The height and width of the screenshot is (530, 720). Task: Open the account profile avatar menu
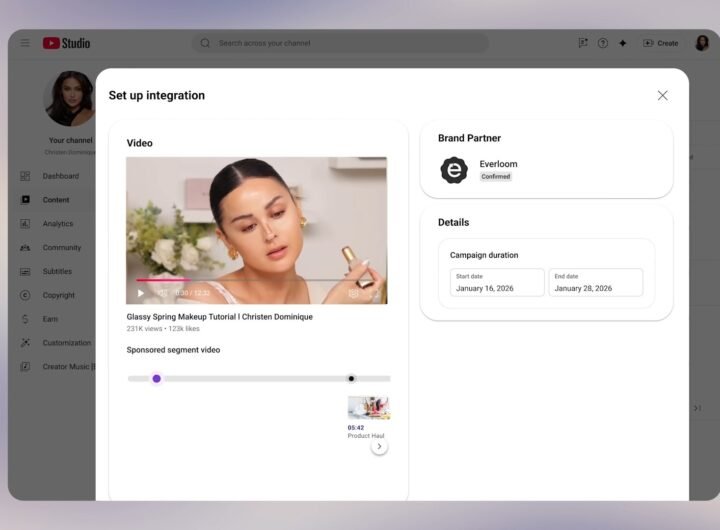[x=702, y=43]
